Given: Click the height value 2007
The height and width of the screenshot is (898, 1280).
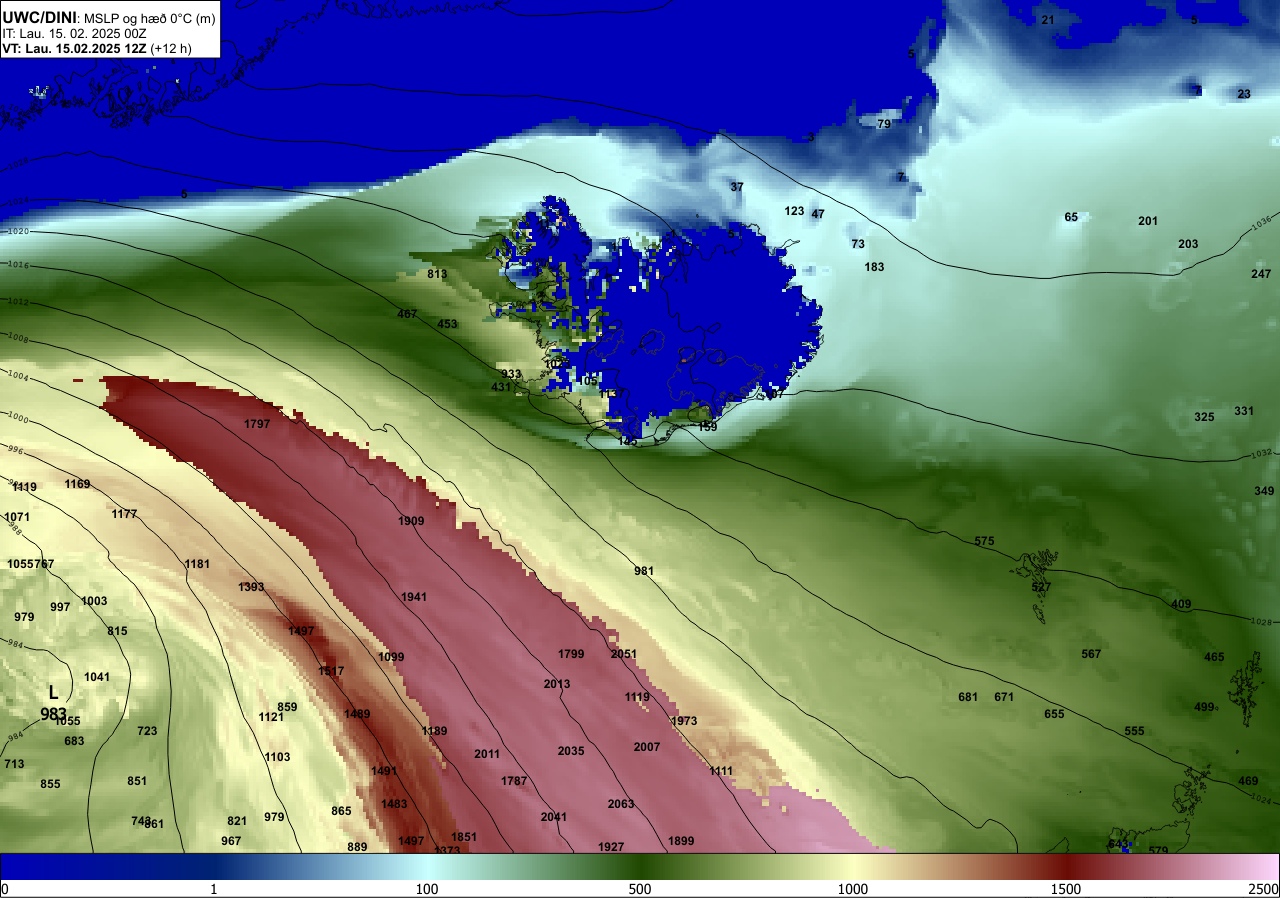Looking at the screenshot, I should coord(647,747).
